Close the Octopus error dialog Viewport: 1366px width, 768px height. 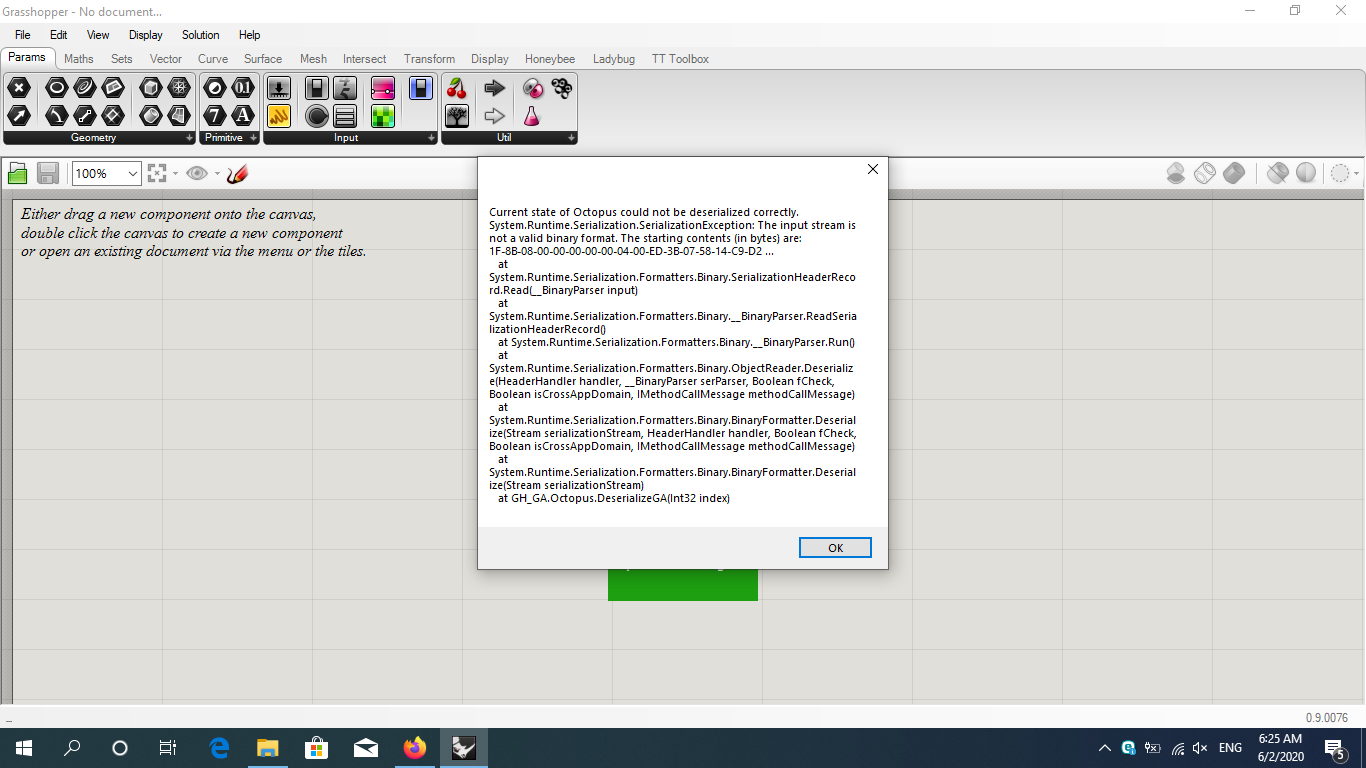pyautogui.click(x=872, y=169)
